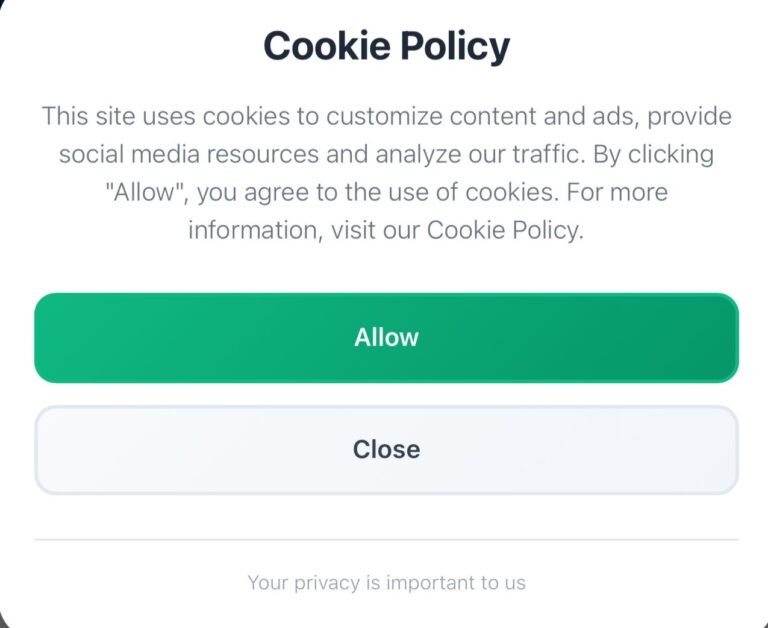Click the 'information, visit our' text

[303, 230]
